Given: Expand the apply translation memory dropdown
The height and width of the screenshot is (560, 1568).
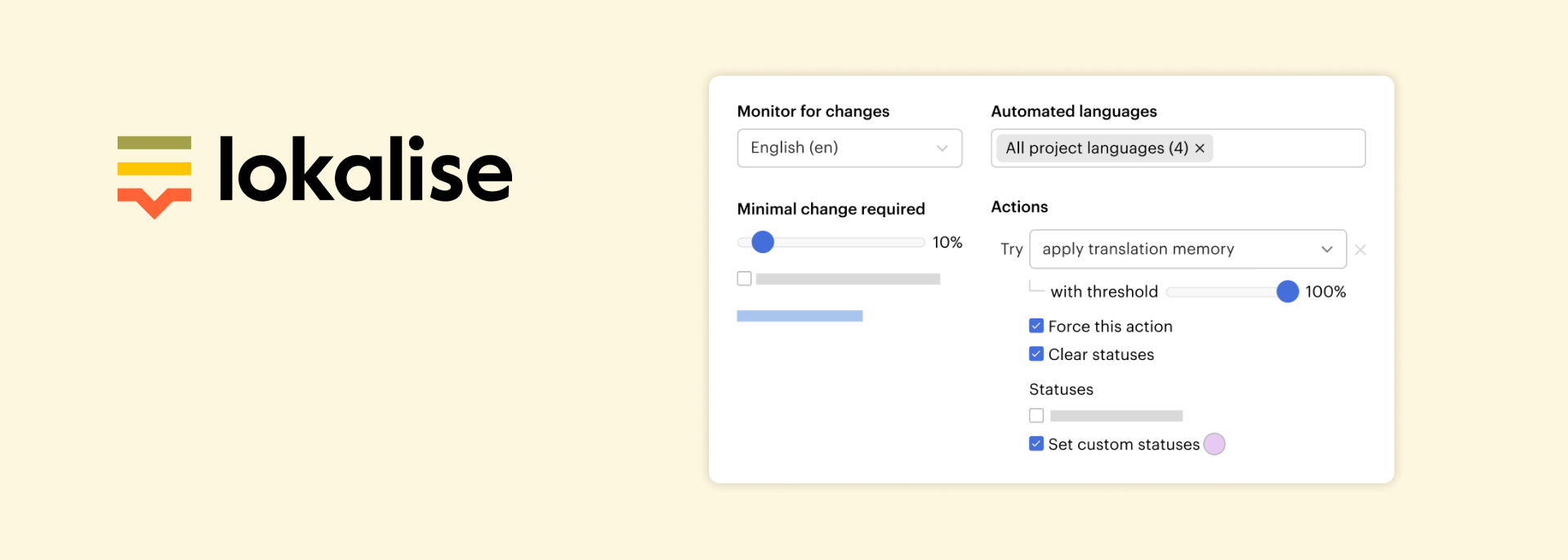Looking at the screenshot, I should [x=1187, y=249].
